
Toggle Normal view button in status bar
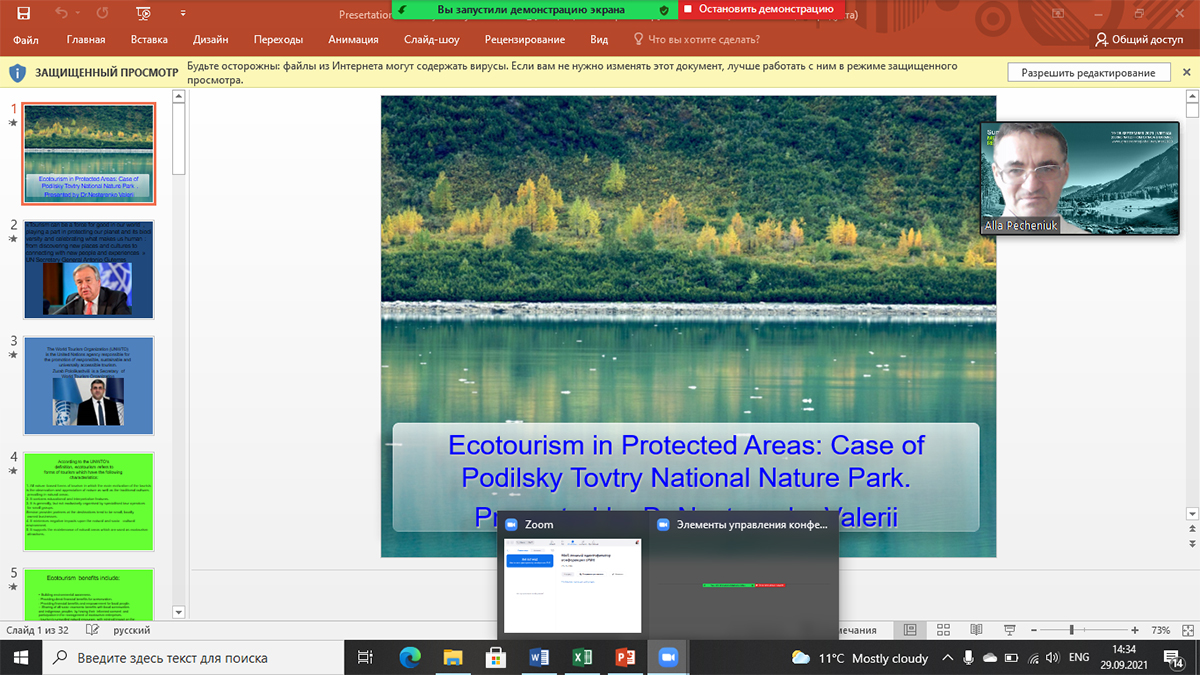coord(910,630)
